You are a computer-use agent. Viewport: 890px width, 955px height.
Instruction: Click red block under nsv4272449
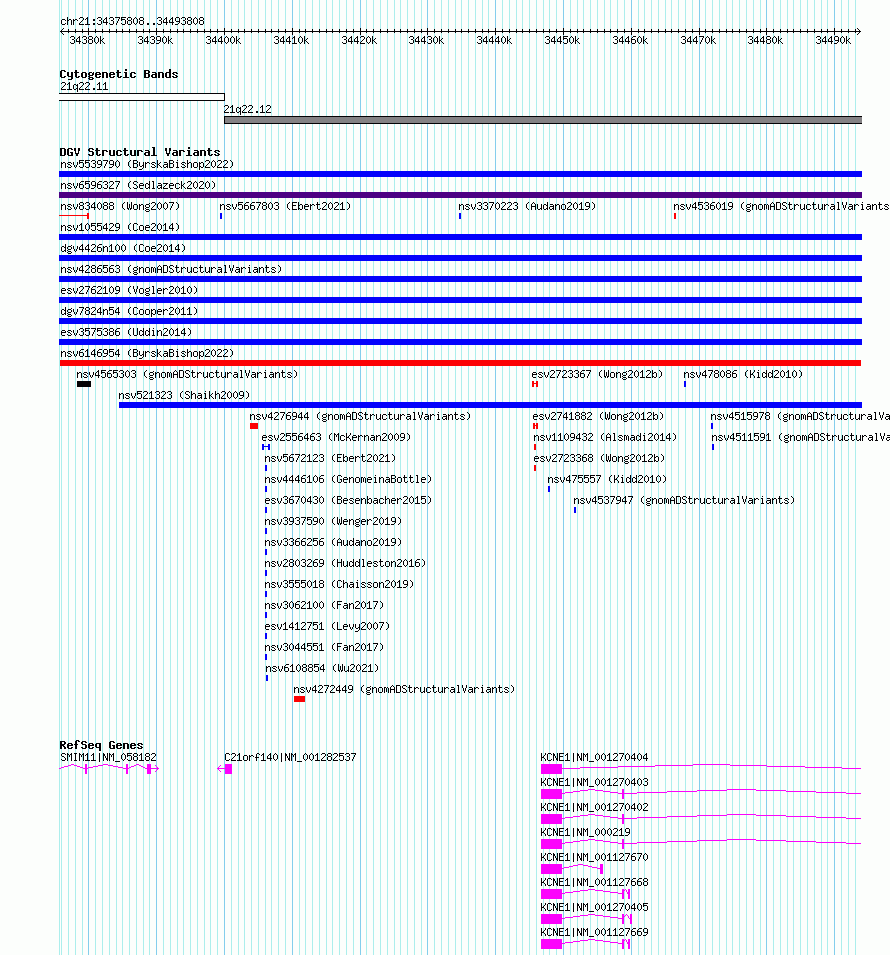[299, 699]
